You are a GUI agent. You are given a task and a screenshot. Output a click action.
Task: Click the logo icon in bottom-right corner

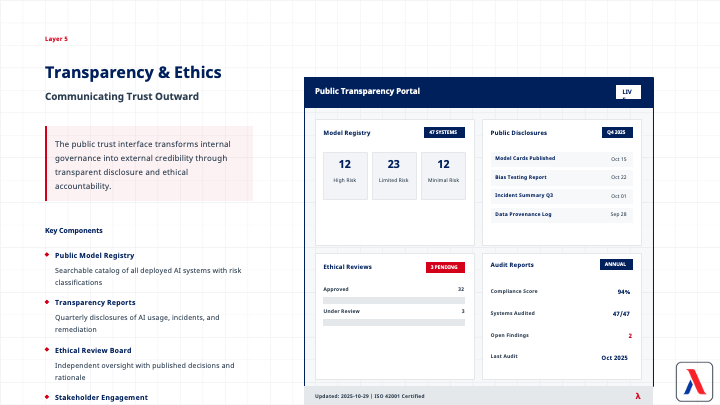(x=692, y=380)
